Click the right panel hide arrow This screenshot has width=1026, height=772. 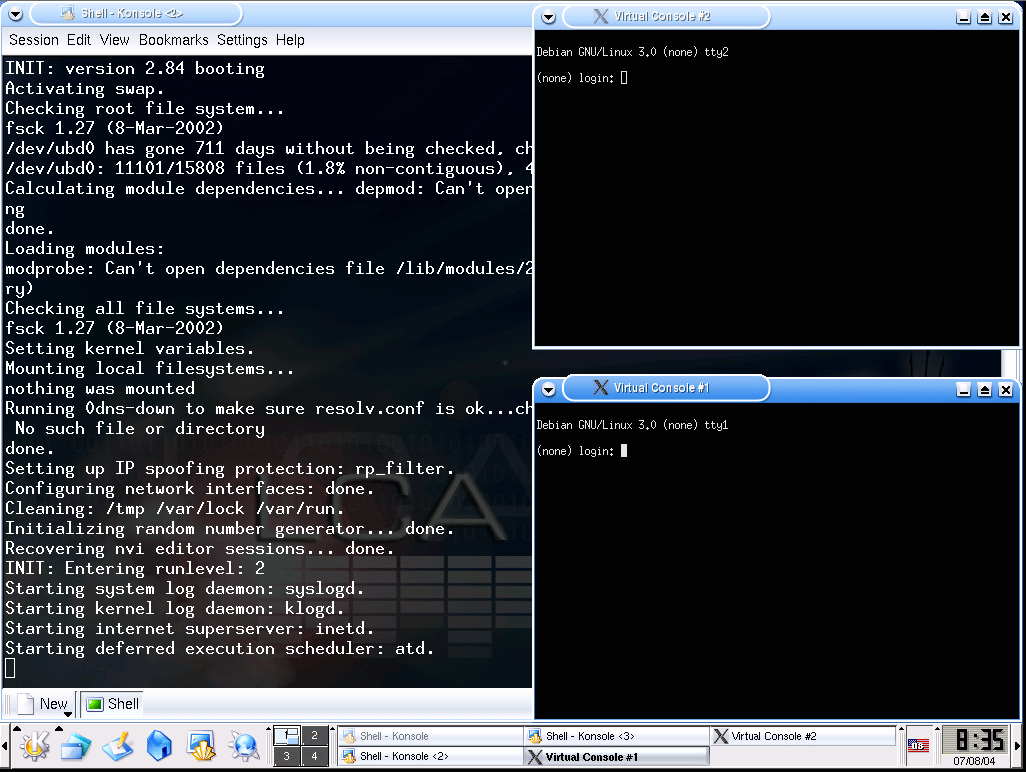point(1018,746)
